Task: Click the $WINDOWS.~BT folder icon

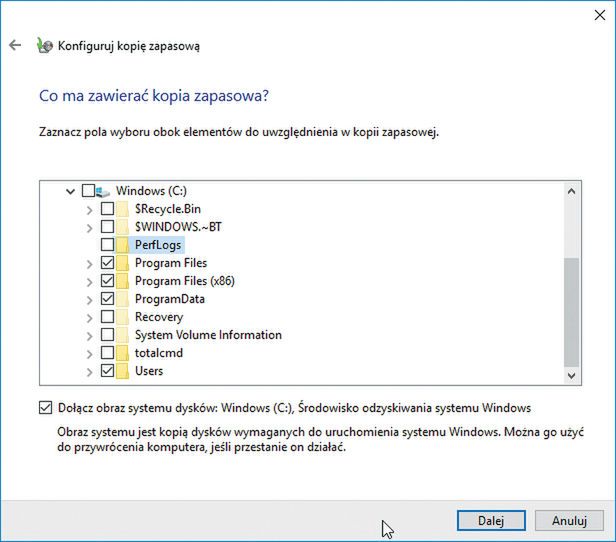Action: click(123, 227)
